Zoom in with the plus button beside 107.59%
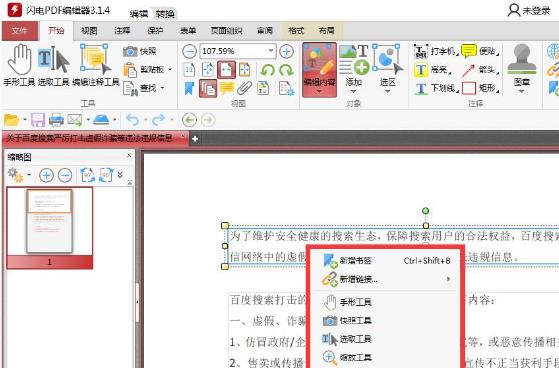 (x=286, y=51)
